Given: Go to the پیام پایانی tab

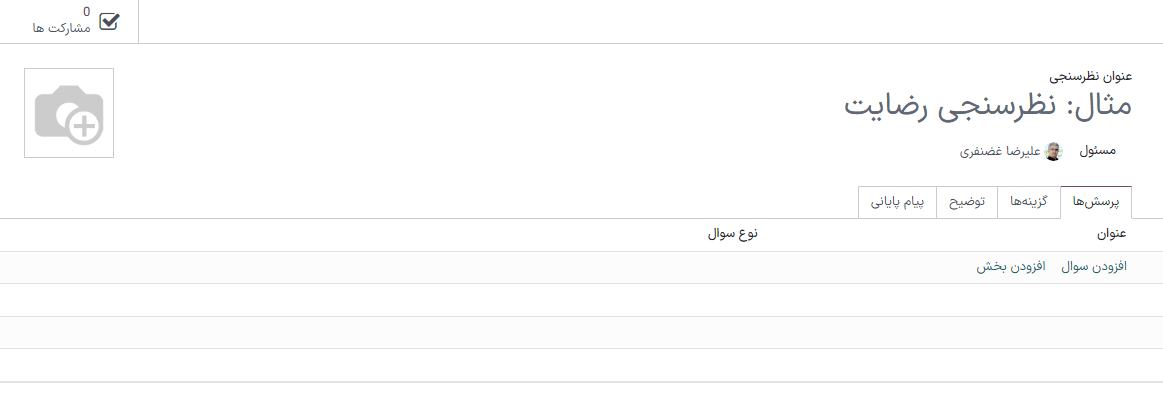Looking at the screenshot, I should (x=898, y=202).
